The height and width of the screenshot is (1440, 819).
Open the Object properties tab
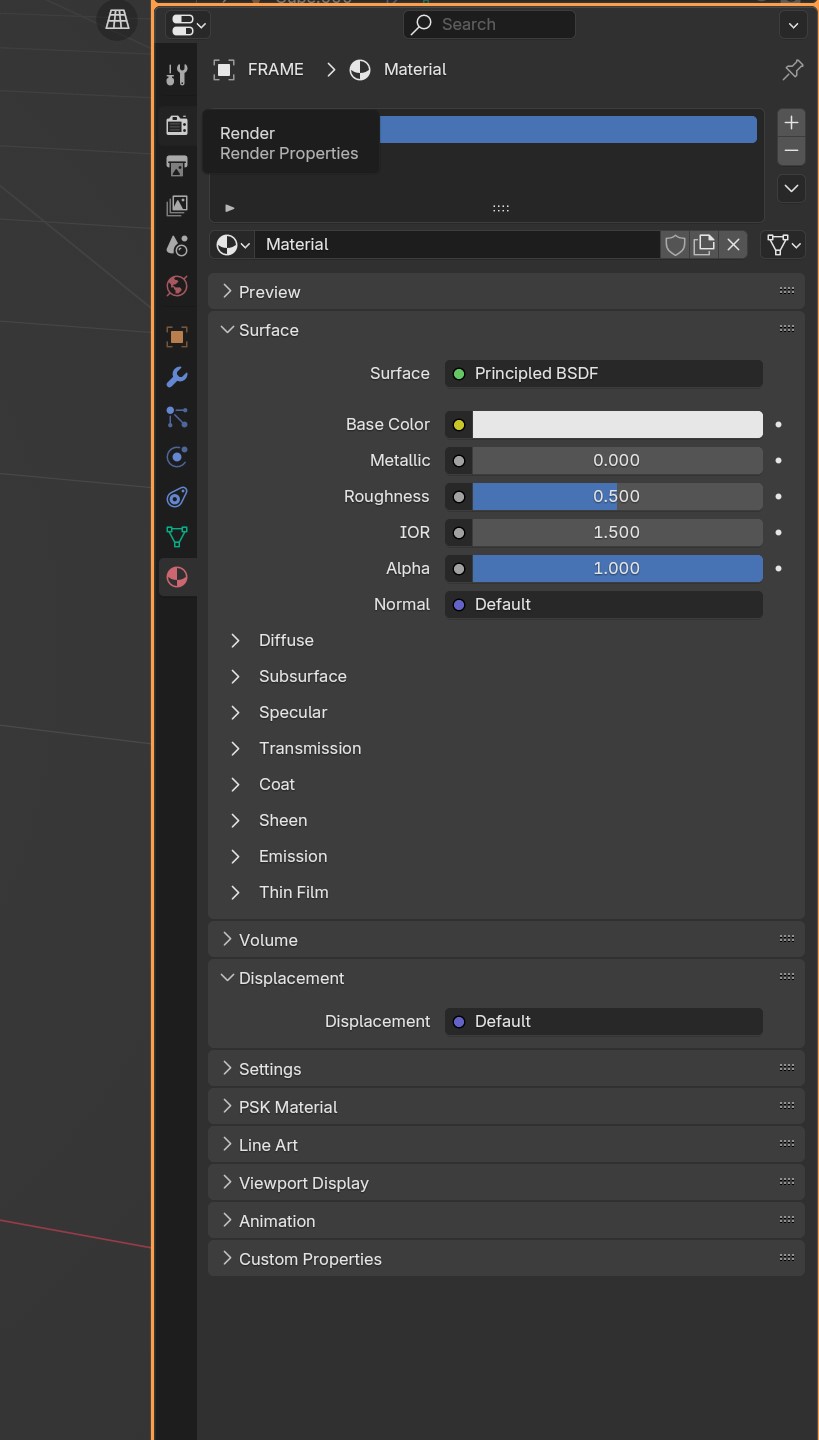point(177,337)
